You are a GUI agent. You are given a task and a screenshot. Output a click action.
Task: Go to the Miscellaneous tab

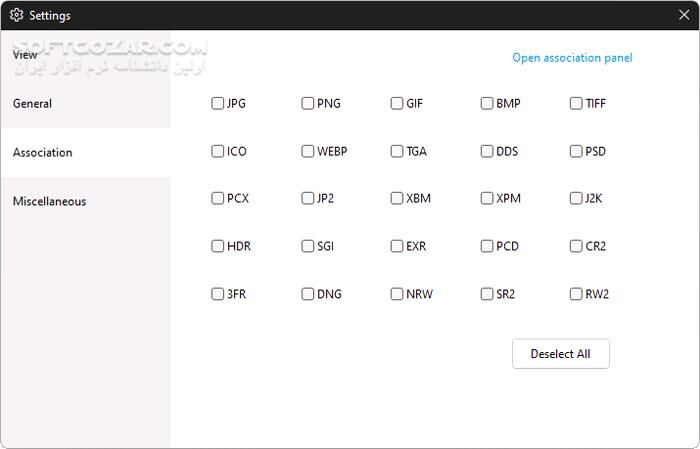click(x=50, y=202)
